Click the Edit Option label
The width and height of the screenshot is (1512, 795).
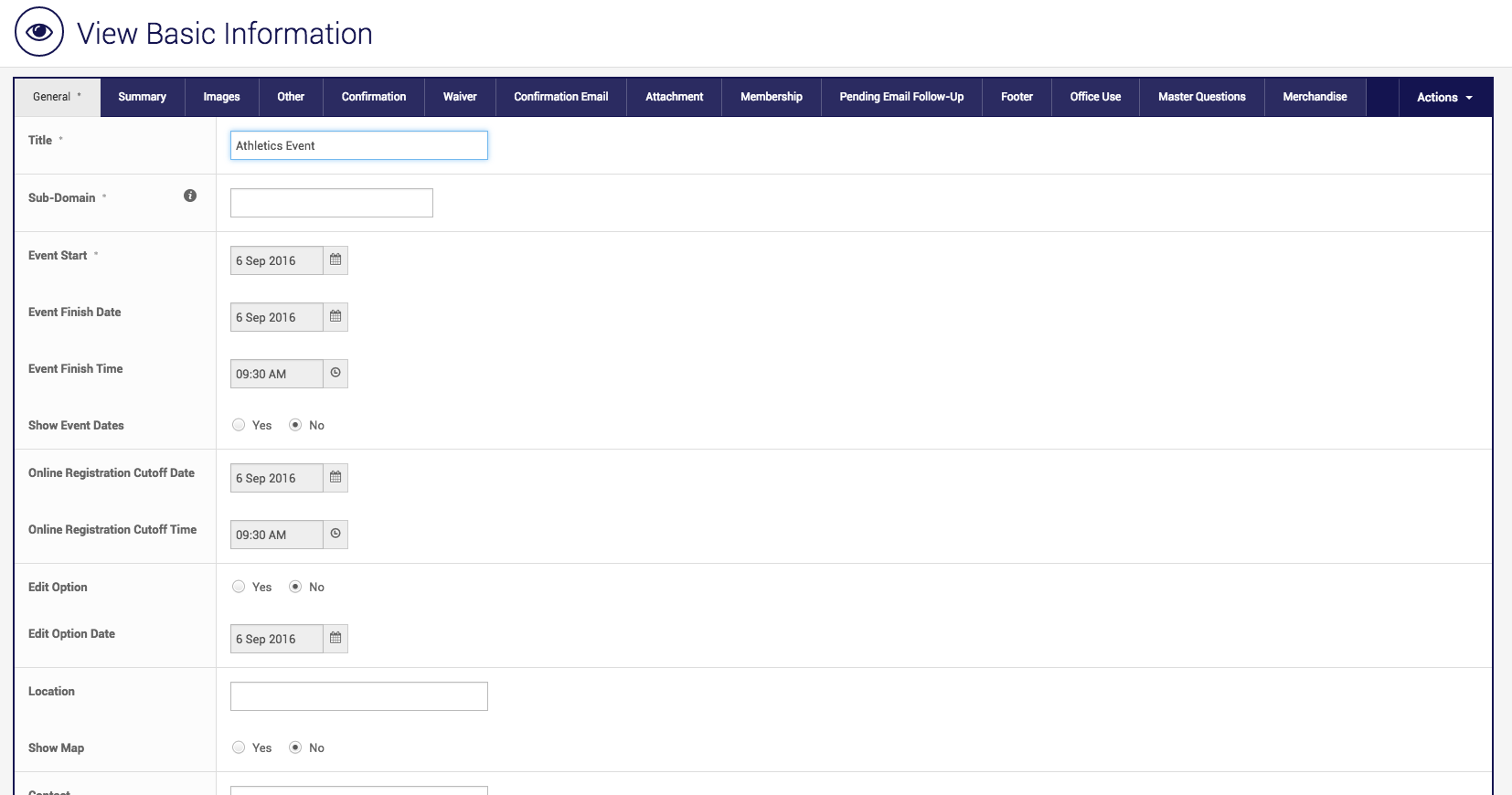[58, 587]
